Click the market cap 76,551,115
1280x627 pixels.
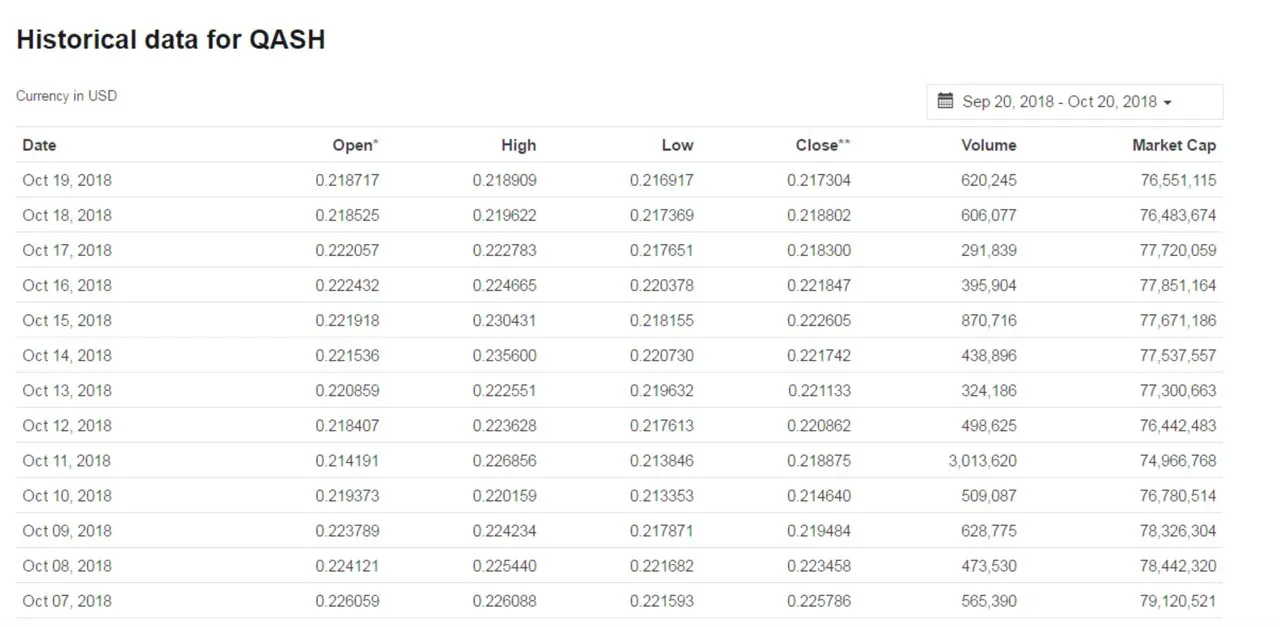(1178, 181)
